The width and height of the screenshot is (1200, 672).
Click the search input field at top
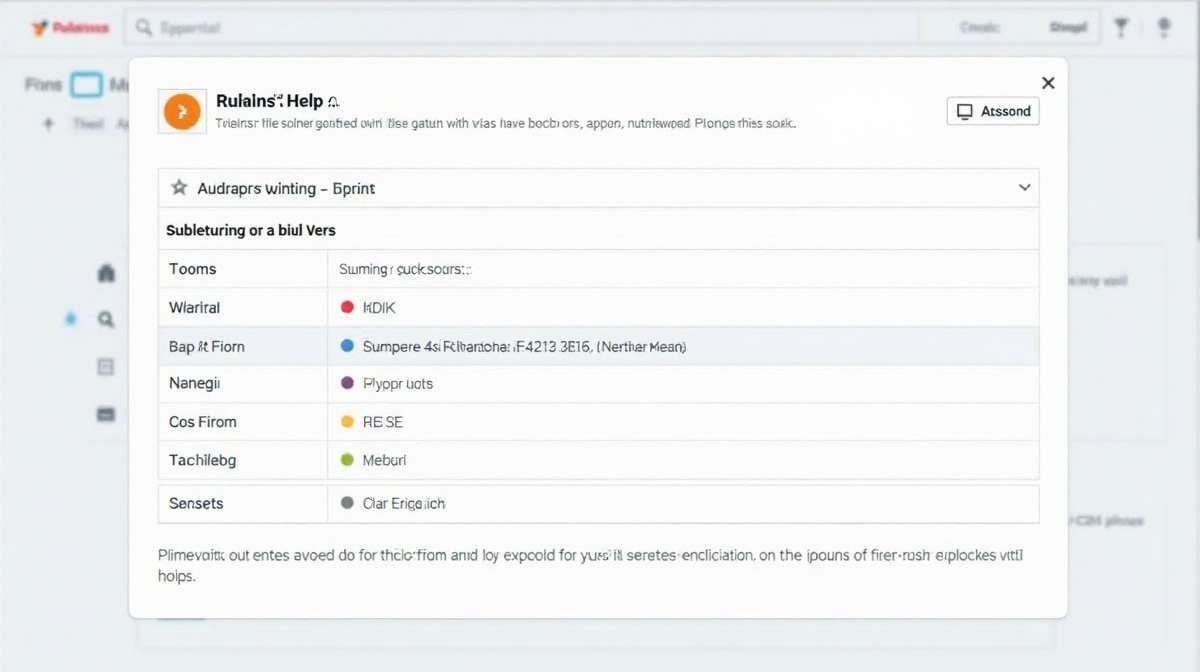coord(520,28)
